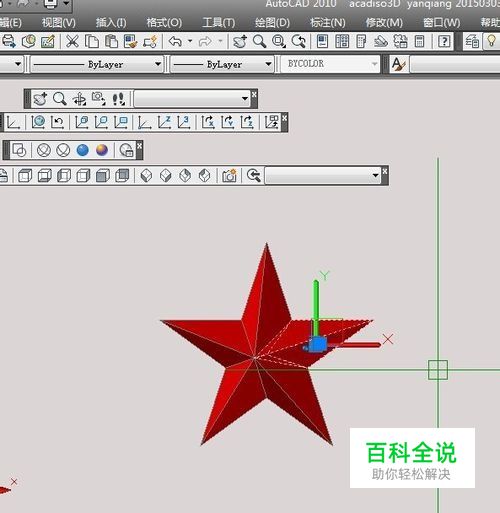This screenshot has width=500, height=513.
Task: Click the Create Camera icon
Action: click(229, 175)
